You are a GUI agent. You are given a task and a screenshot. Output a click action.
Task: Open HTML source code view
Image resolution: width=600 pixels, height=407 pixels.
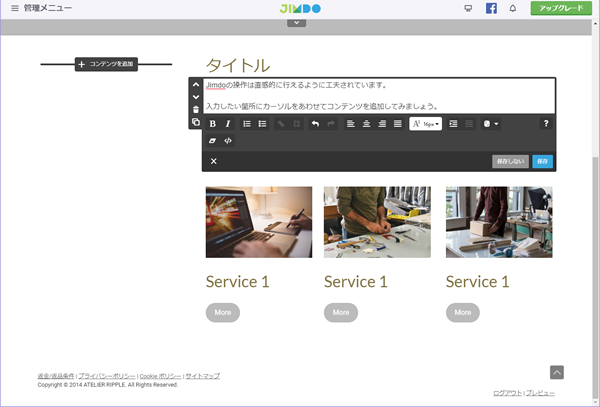[x=228, y=141]
